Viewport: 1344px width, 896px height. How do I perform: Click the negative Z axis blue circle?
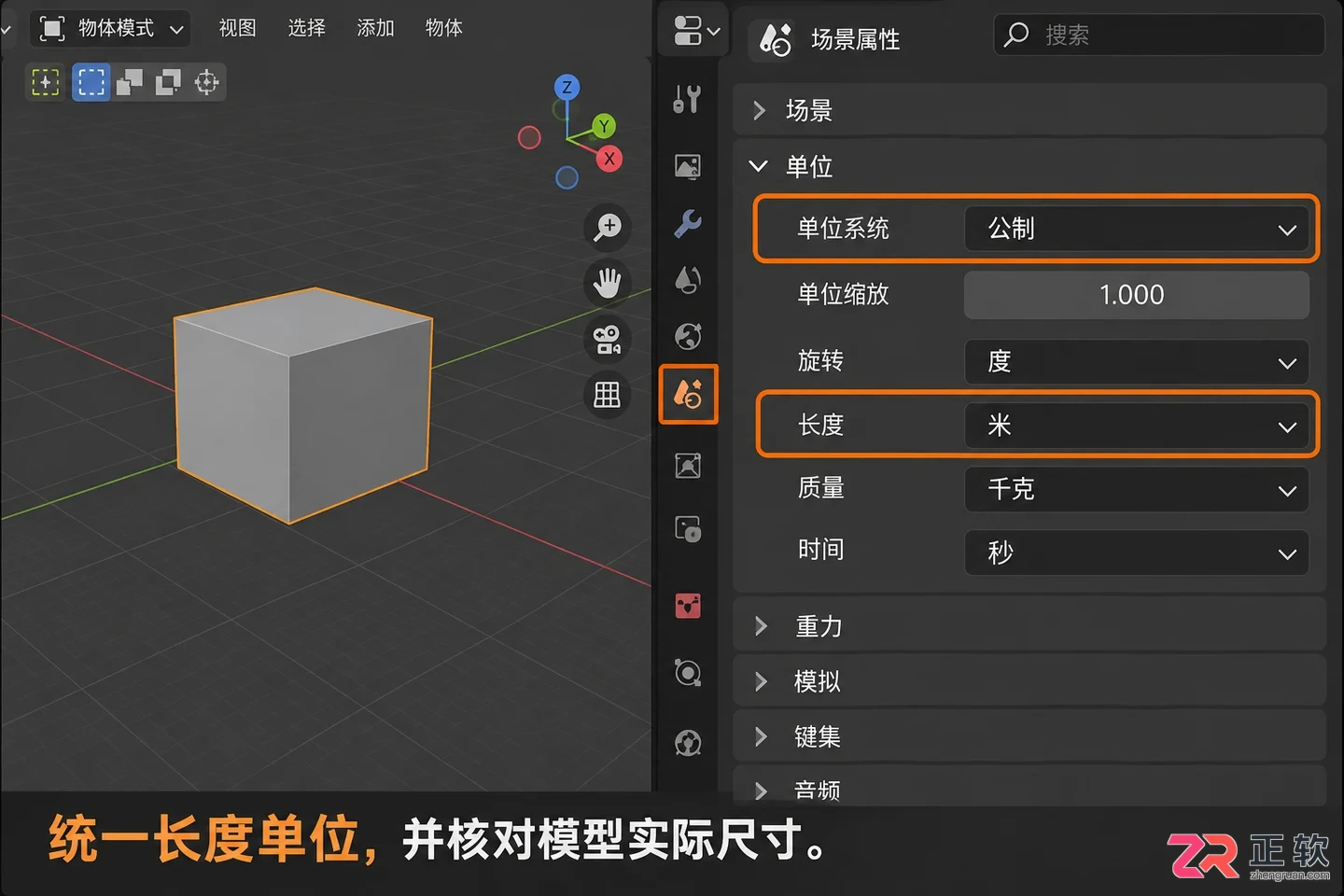[567, 177]
